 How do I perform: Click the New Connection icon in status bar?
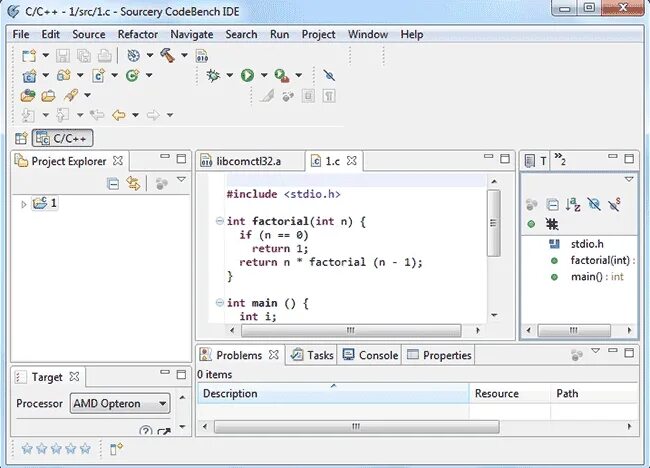pos(116,449)
